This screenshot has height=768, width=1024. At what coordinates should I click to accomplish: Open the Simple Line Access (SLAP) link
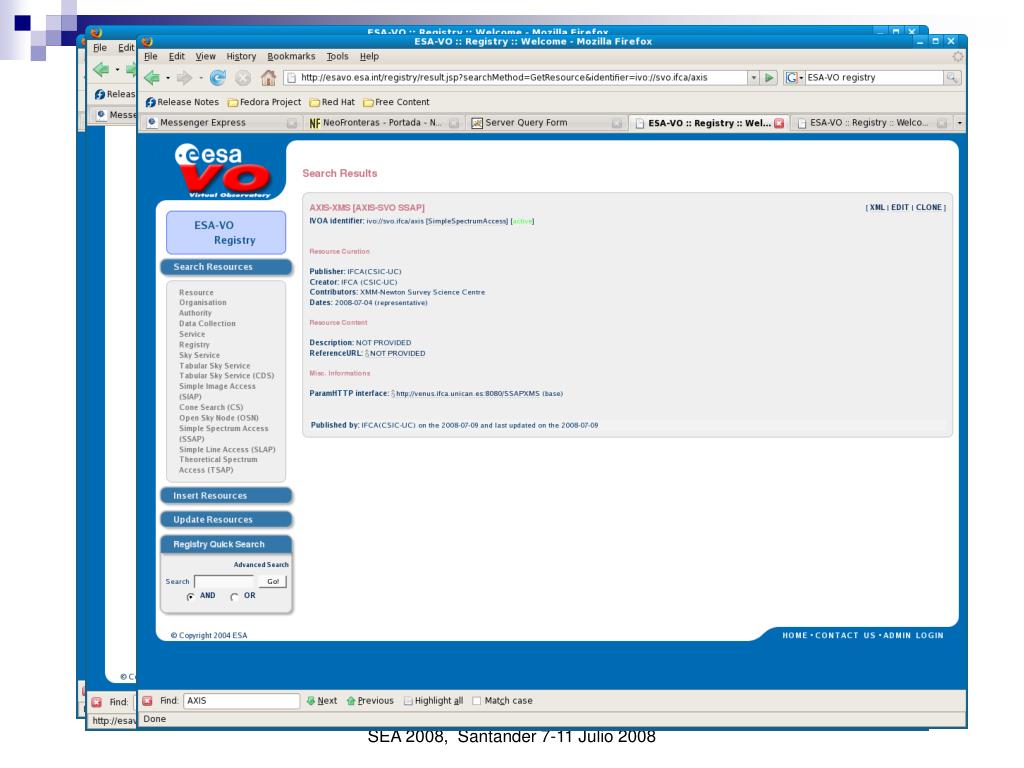coord(227,450)
